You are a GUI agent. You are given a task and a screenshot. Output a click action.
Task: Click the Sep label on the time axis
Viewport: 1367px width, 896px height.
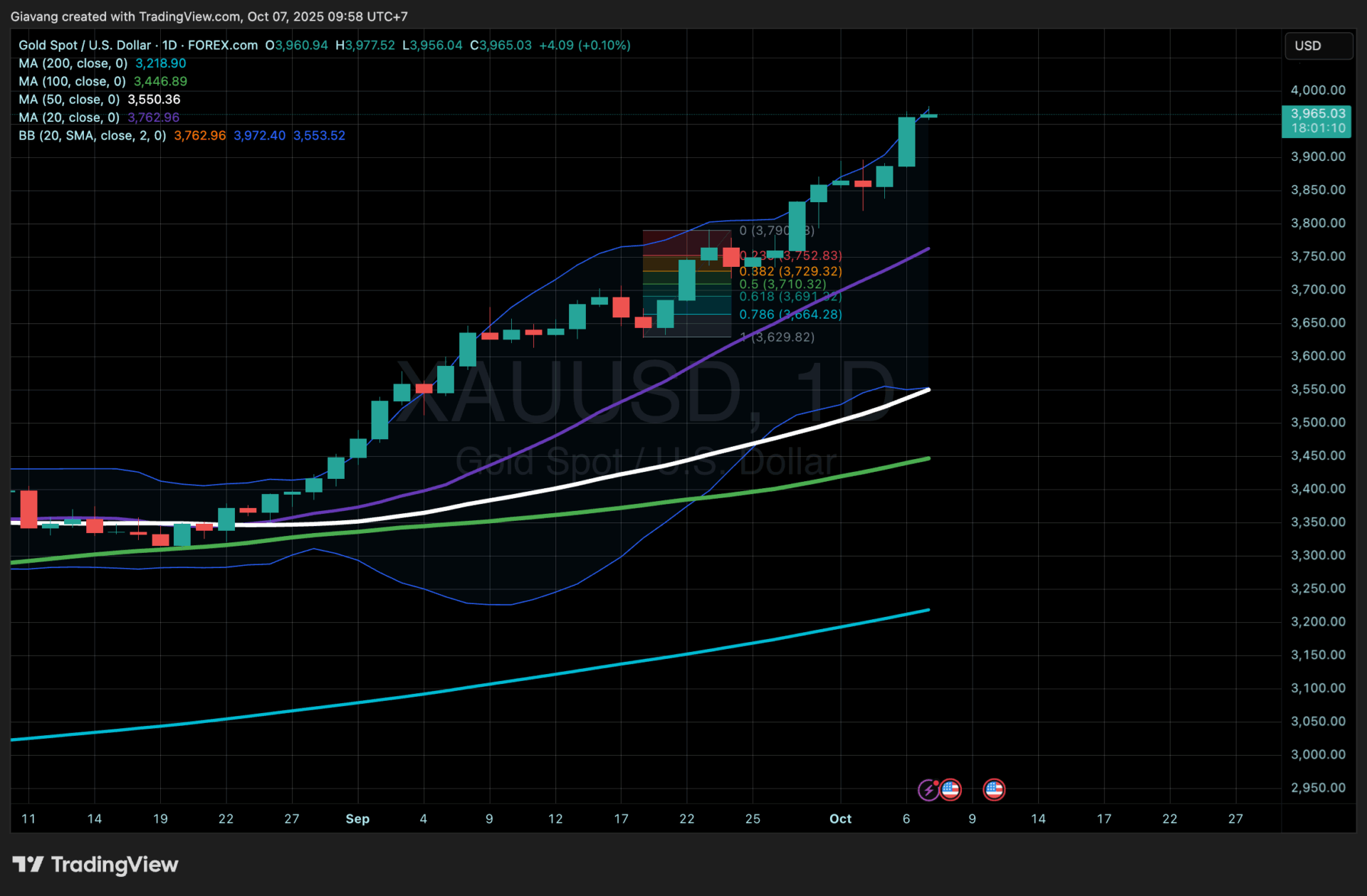click(357, 818)
